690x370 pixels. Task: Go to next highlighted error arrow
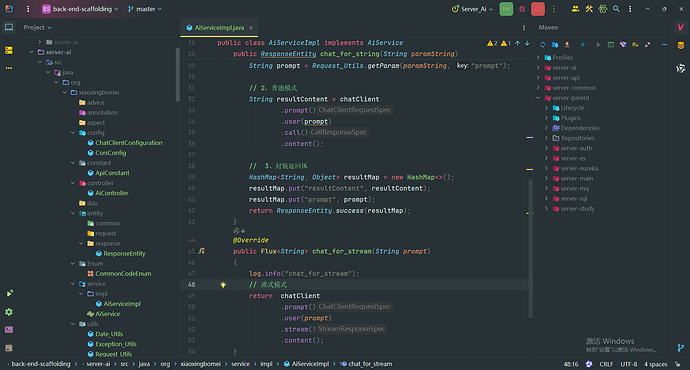[527, 43]
